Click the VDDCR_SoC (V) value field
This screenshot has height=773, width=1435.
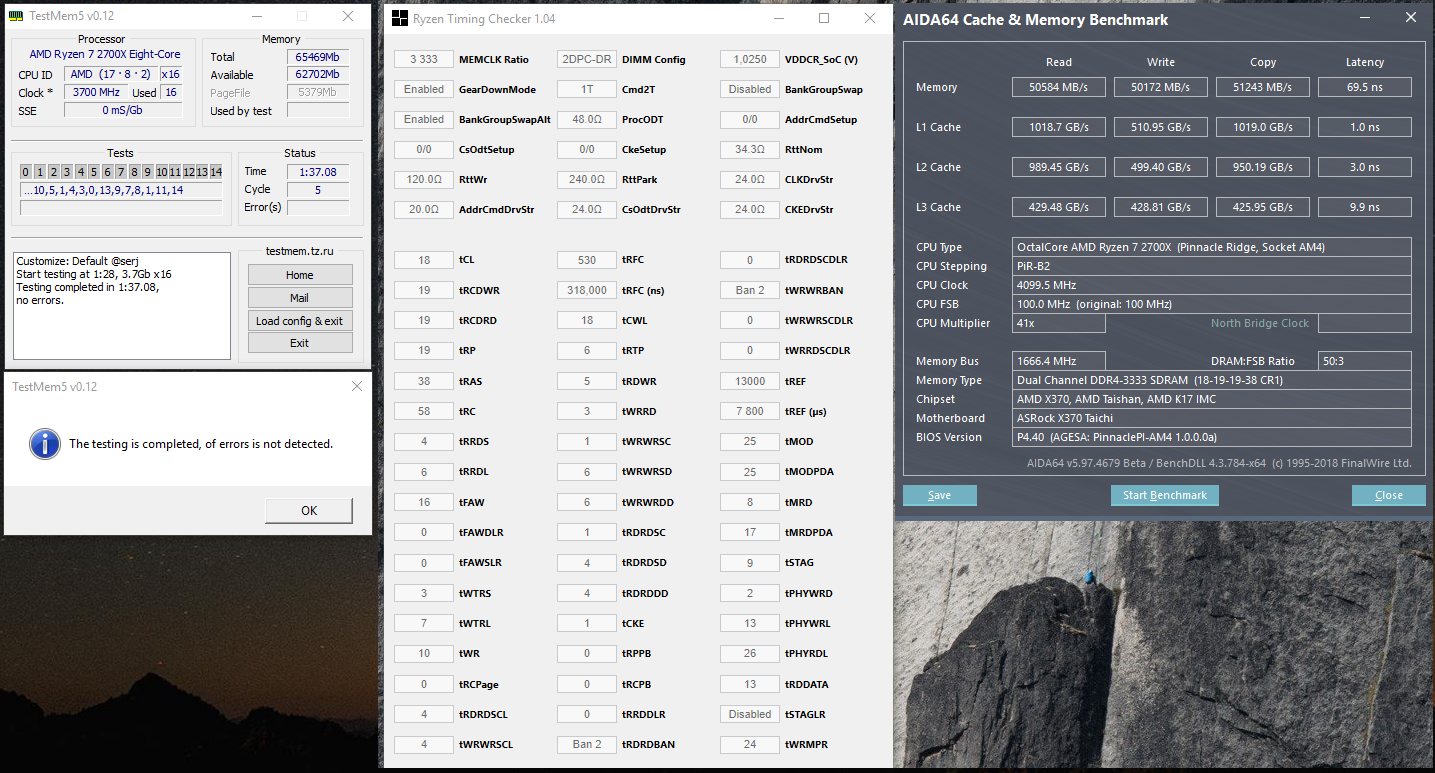pos(750,59)
